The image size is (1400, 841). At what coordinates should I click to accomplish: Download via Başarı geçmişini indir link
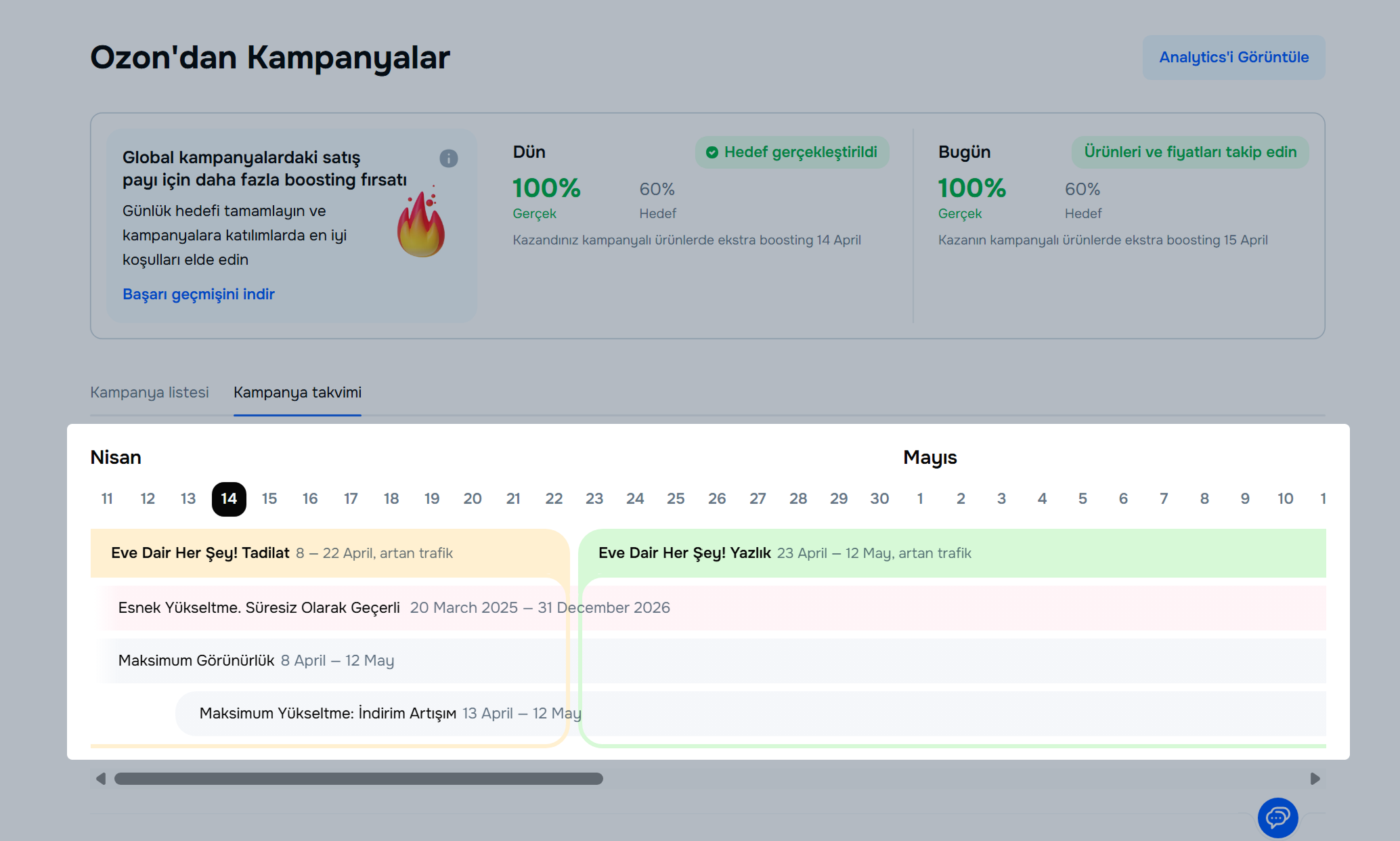(x=198, y=295)
